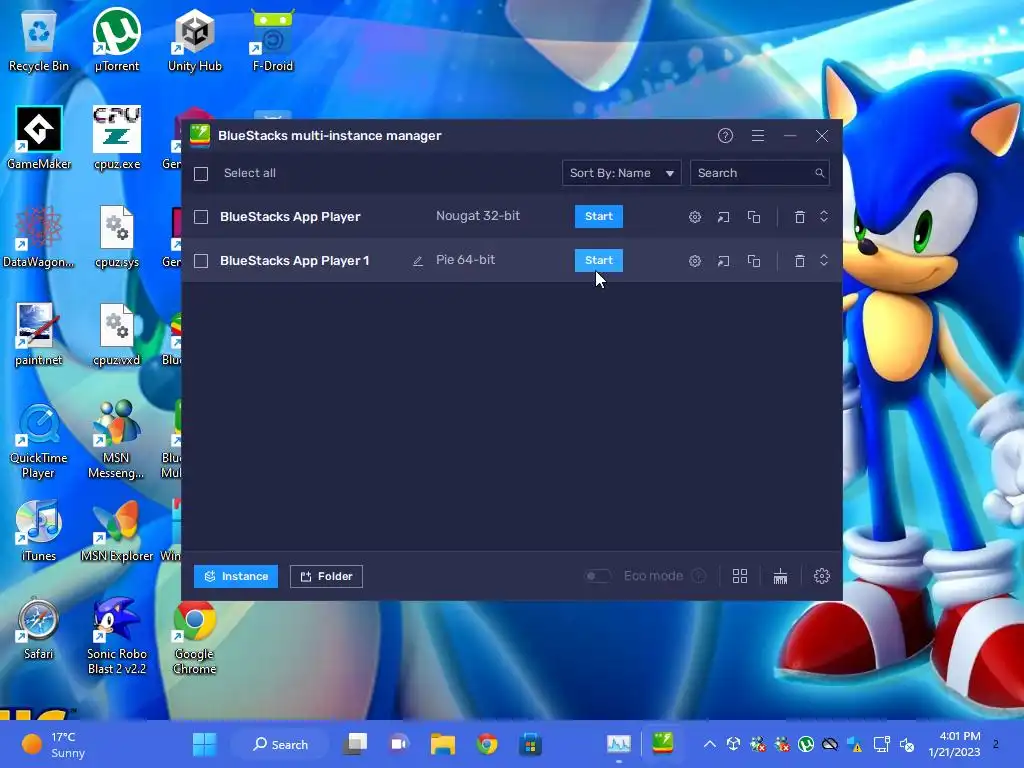Arrange instances with the grid icon
The height and width of the screenshot is (768, 1024).
740,576
